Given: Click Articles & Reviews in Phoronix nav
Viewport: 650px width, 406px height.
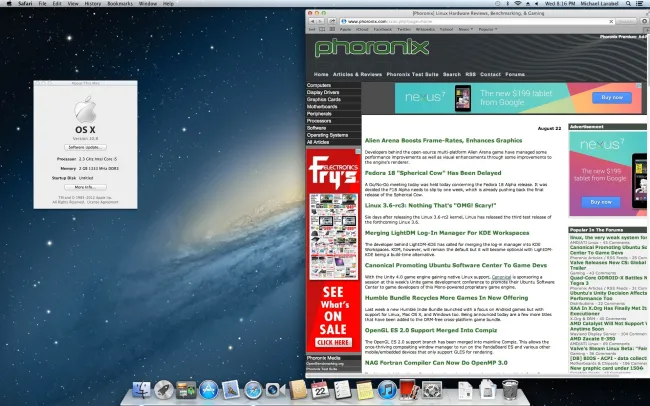Looking at the screenshot, I should pos(357,74).
